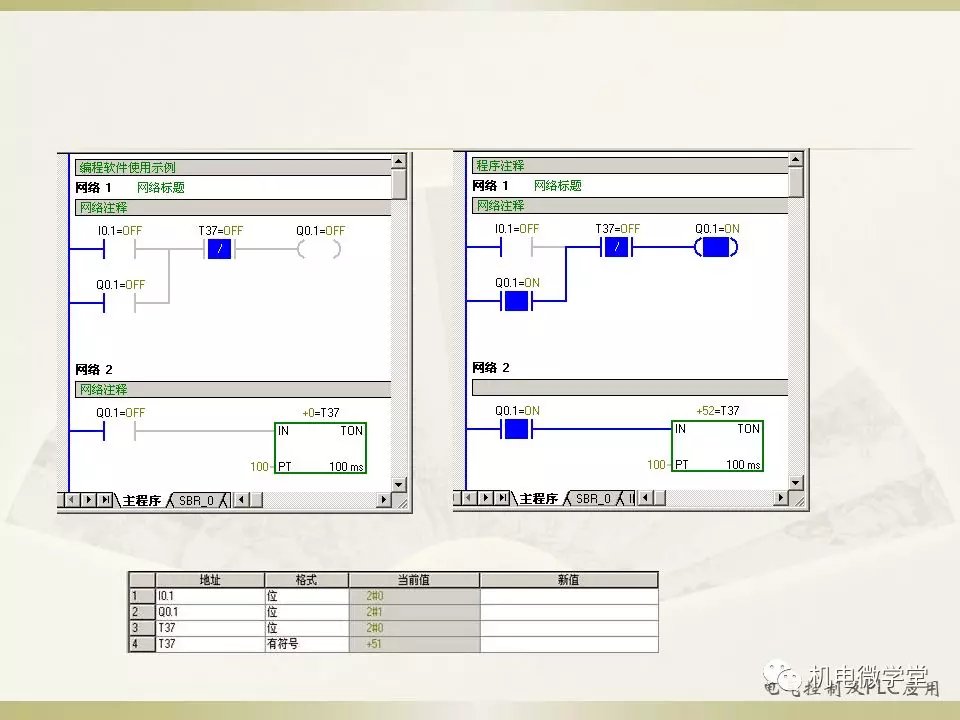
Task: Select the TON timer block in right editor
Action: pos(717,447)
